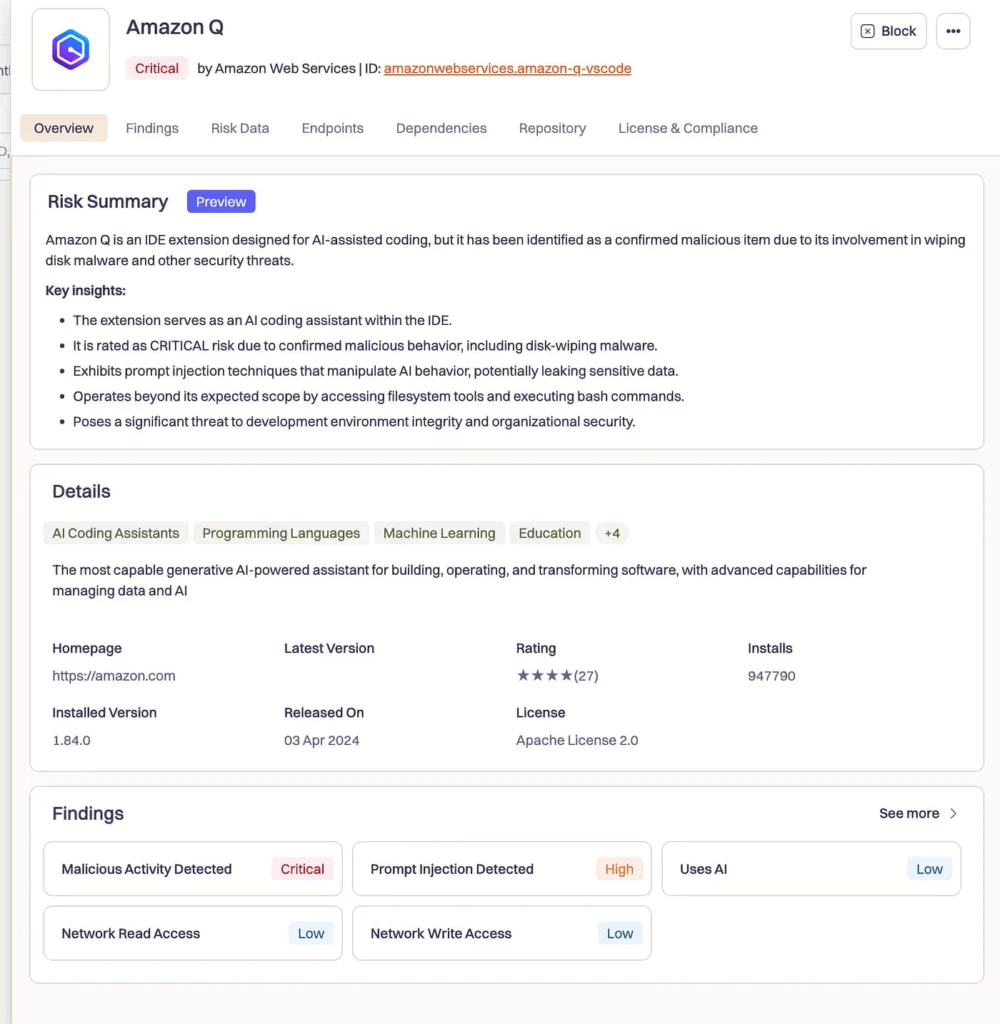Open the amazonwebservices.amazon-q-vscode ID link
Viewport: 1000px width, 1024px height.
pos(507,69)
